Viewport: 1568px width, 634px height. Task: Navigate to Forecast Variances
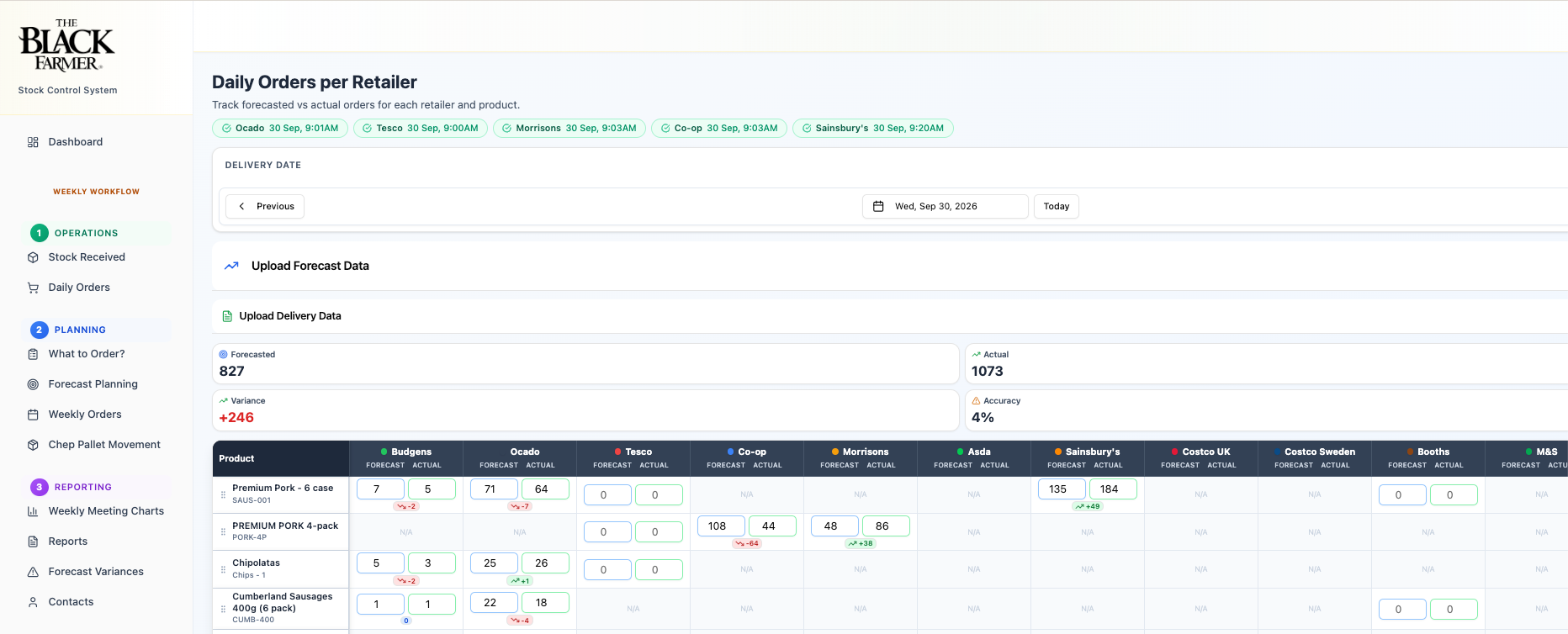click(97, 572)
